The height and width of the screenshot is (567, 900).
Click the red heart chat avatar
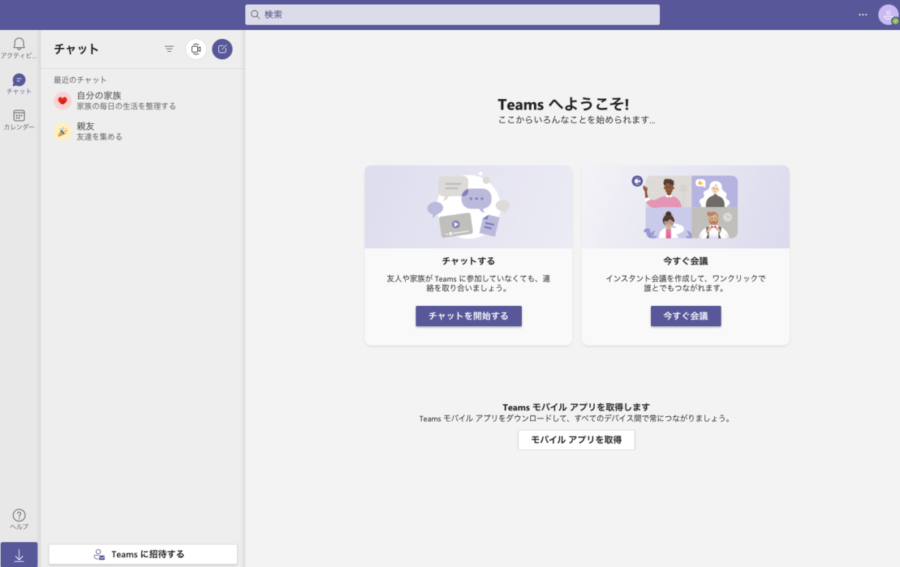tap(63, 100)
